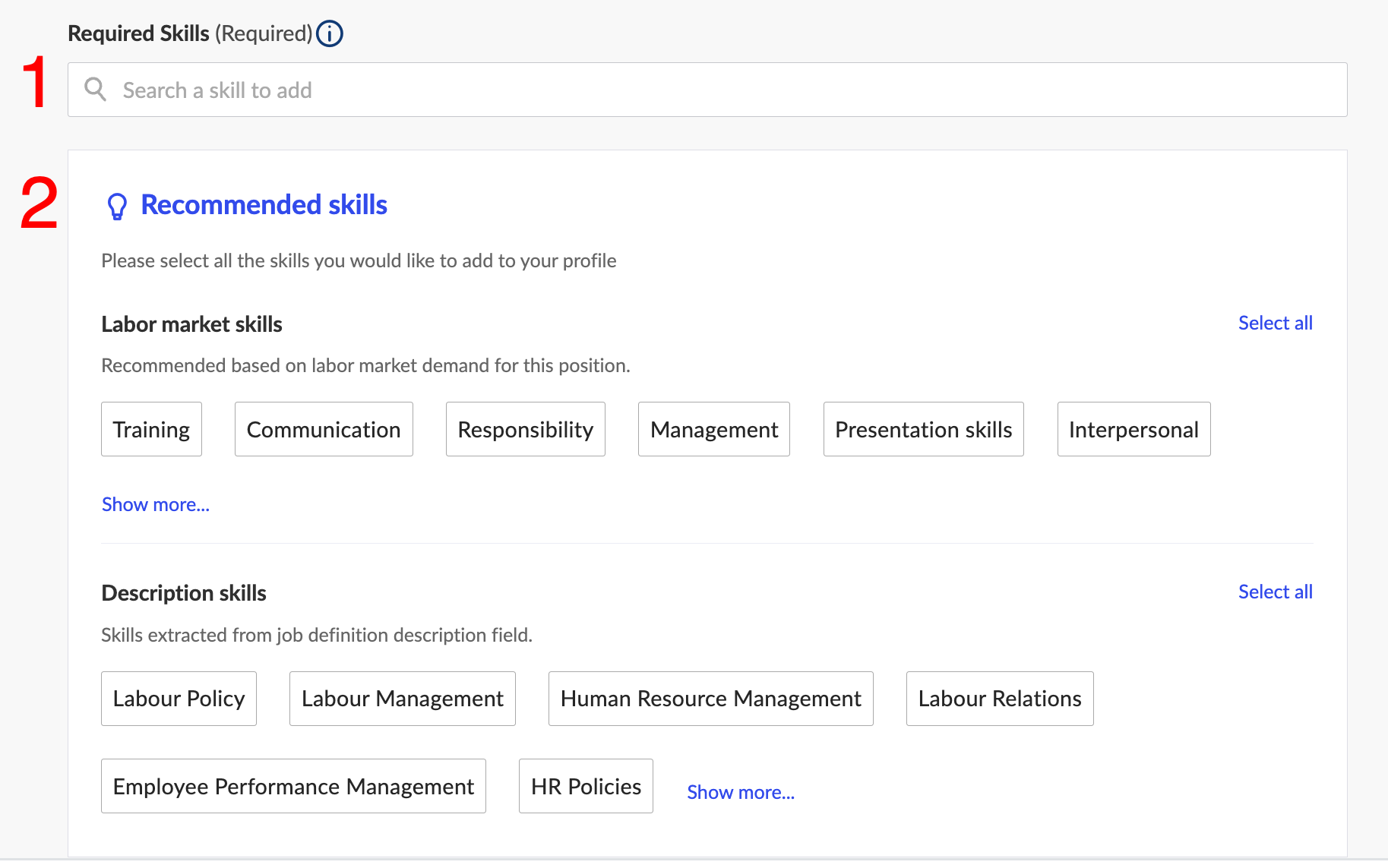Focus the 'Search a skill to add' field
The width and height of the screenshot is (1388, 868).
pos(707,90)
